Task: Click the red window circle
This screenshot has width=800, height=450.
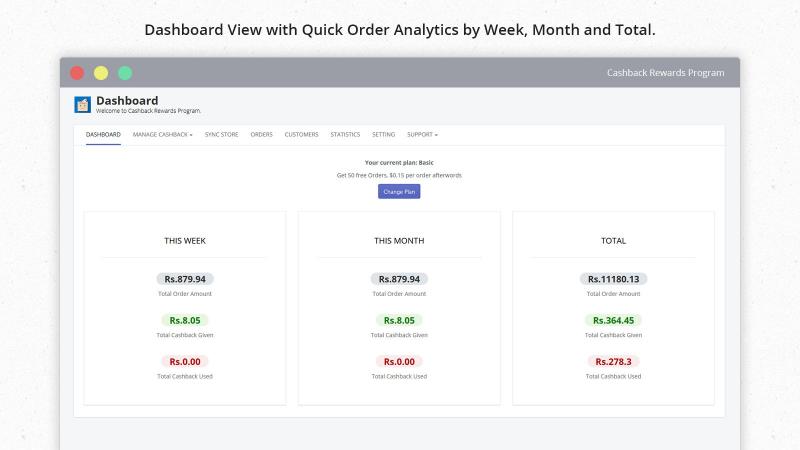Action: point(77,73)
